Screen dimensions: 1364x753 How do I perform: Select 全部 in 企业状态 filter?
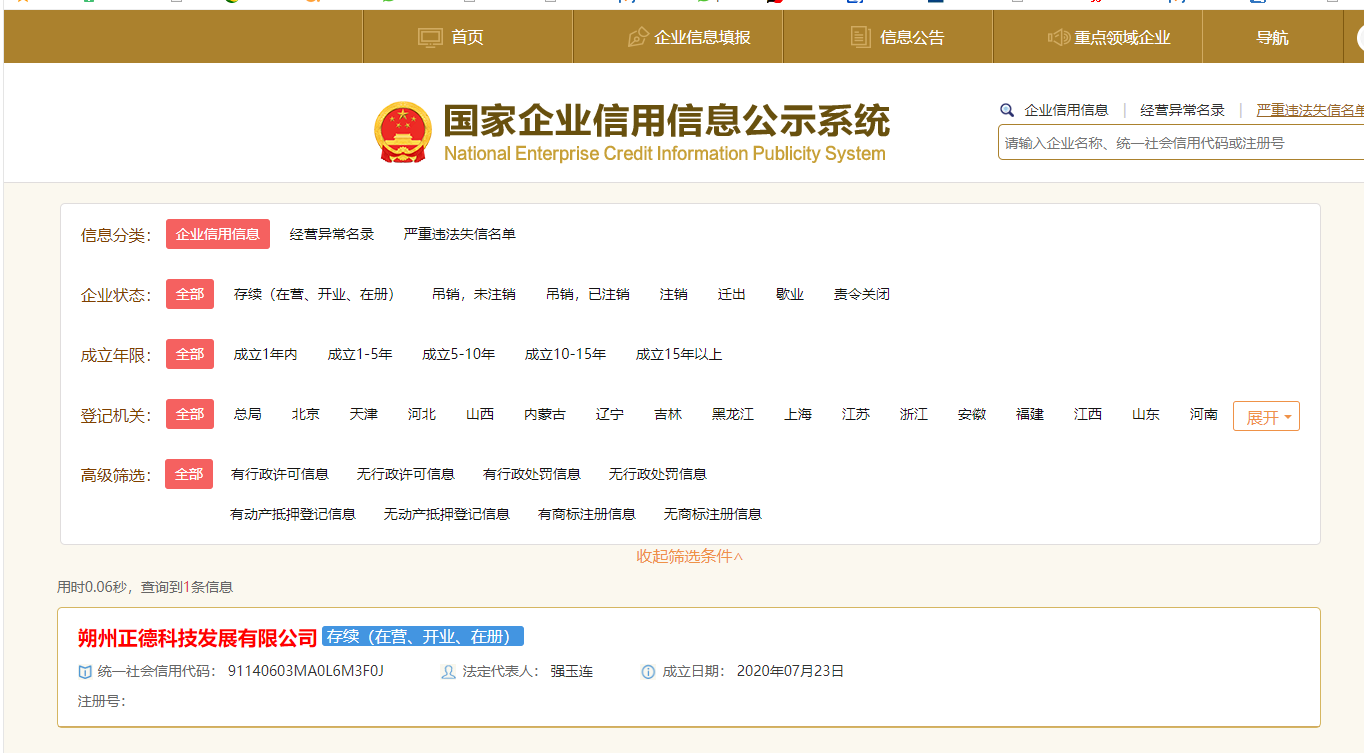[x=190, y=294]
